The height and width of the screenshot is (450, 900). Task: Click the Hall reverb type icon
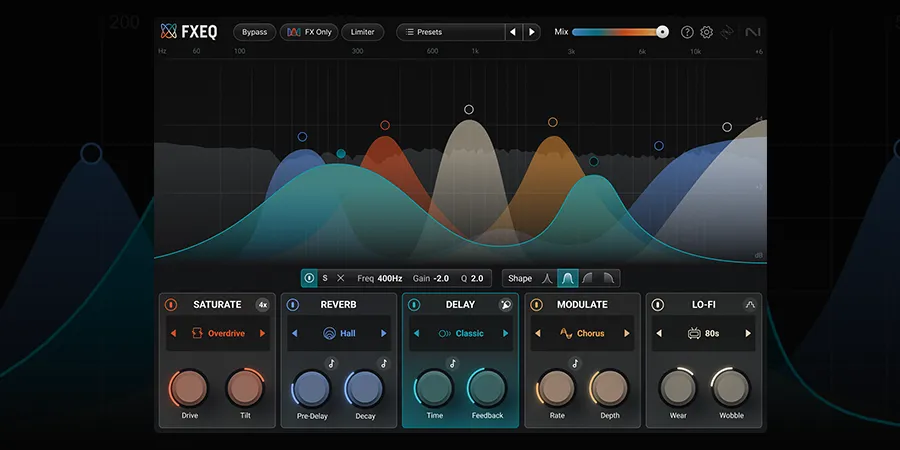pos(329,333)
